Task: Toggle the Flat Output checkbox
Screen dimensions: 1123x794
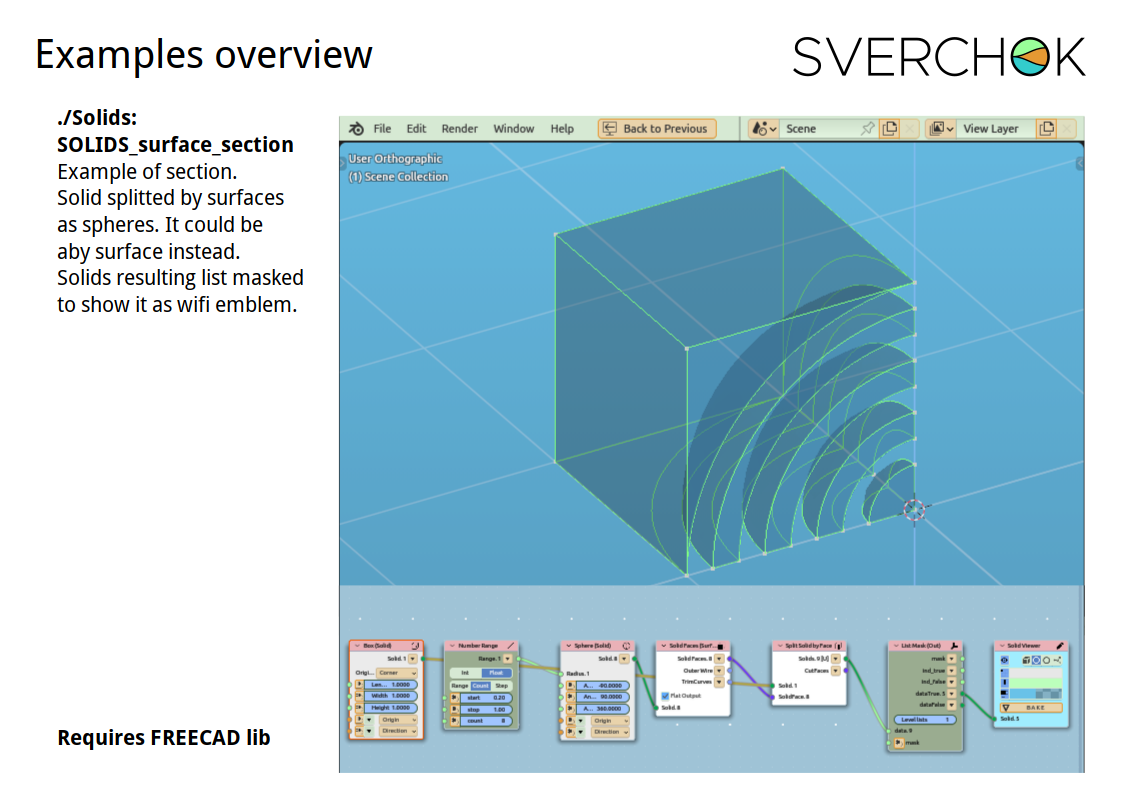Action: coord(665,695)
